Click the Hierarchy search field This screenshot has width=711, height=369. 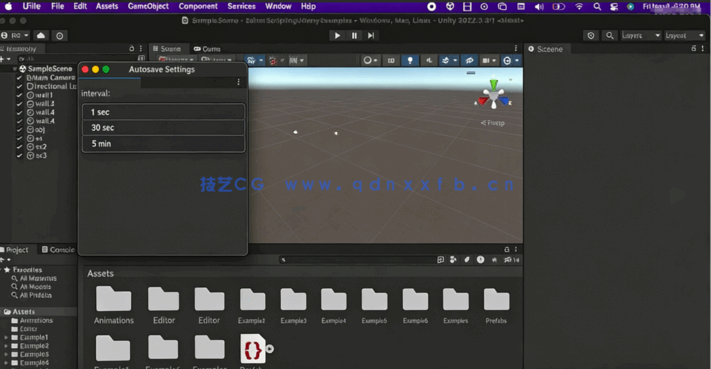pos(76,58)
